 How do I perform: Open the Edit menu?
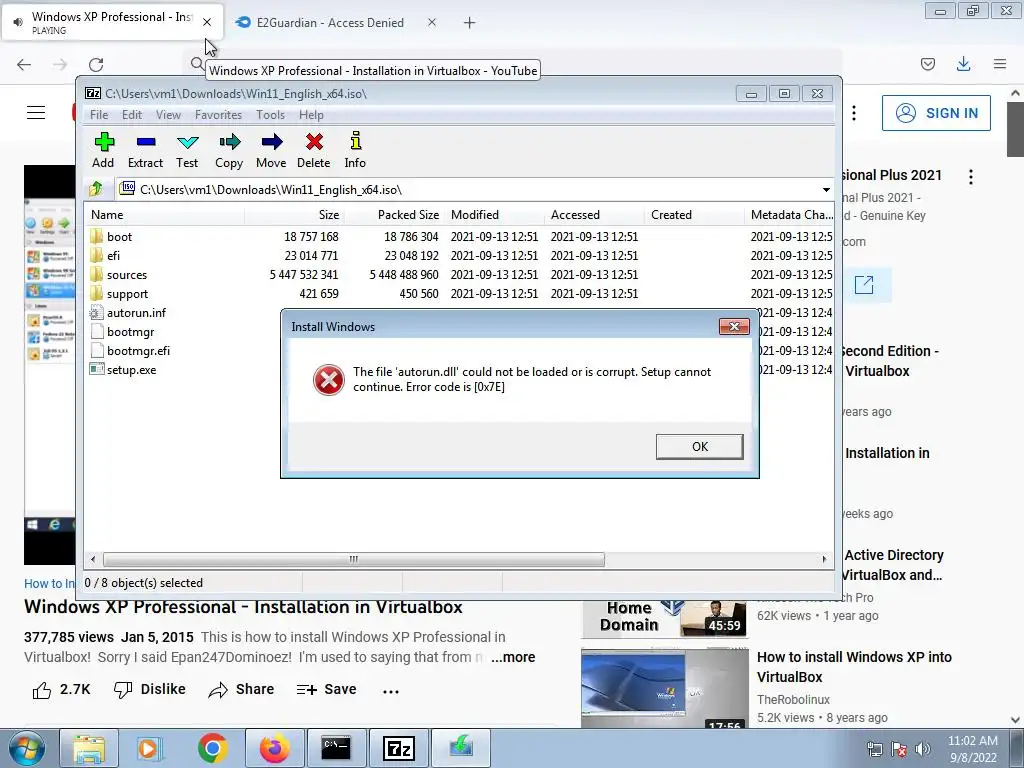(x=131, y=115)
